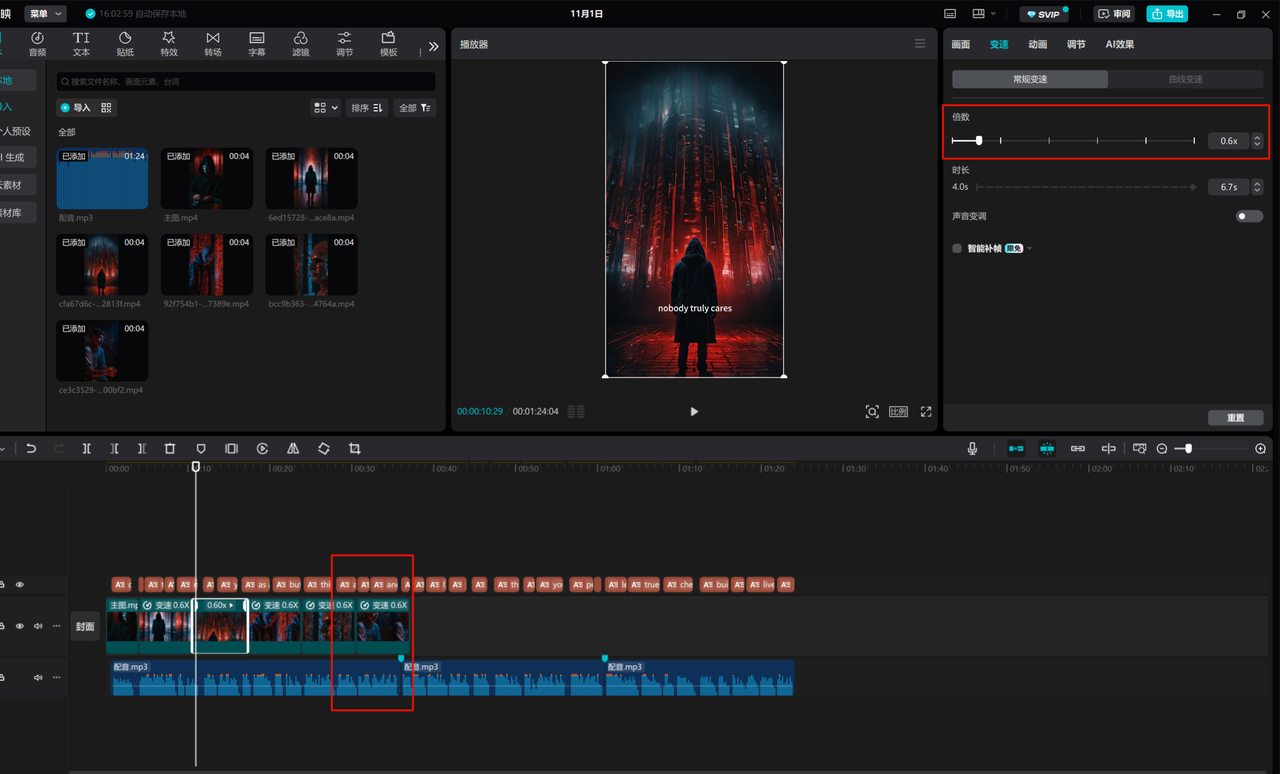This screenshot has width=1280, height=774.
Task: Click the 导出 export button
Action: point(1167,14)
